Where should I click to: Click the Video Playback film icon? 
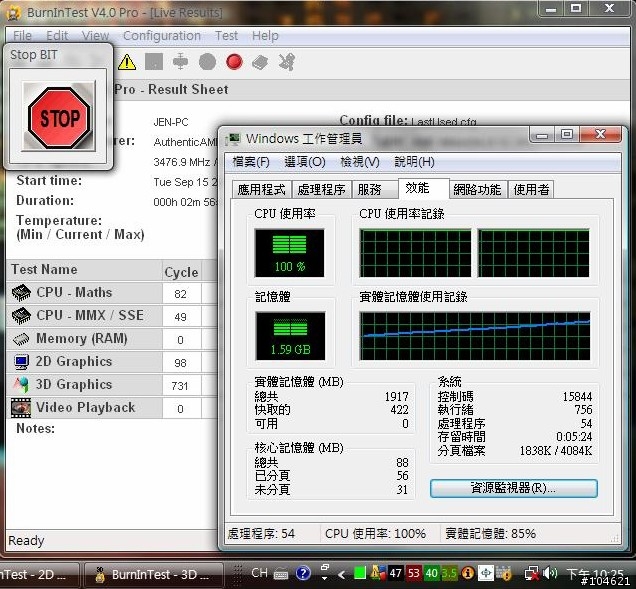[21, 408]
